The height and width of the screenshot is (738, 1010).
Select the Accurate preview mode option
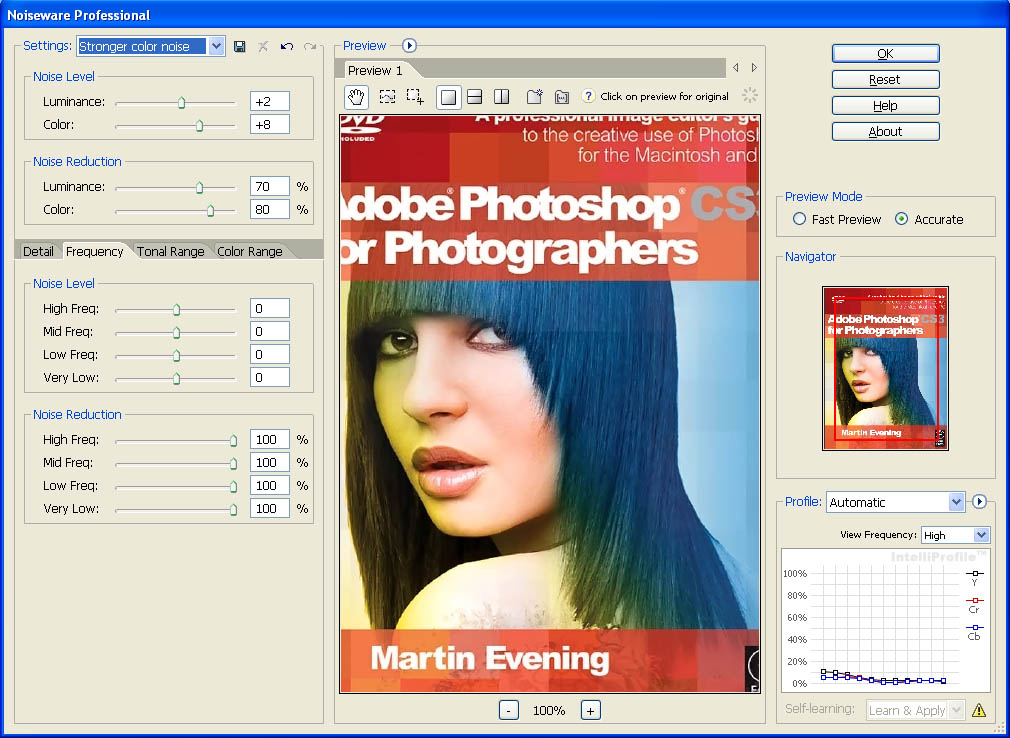(902, 219)
